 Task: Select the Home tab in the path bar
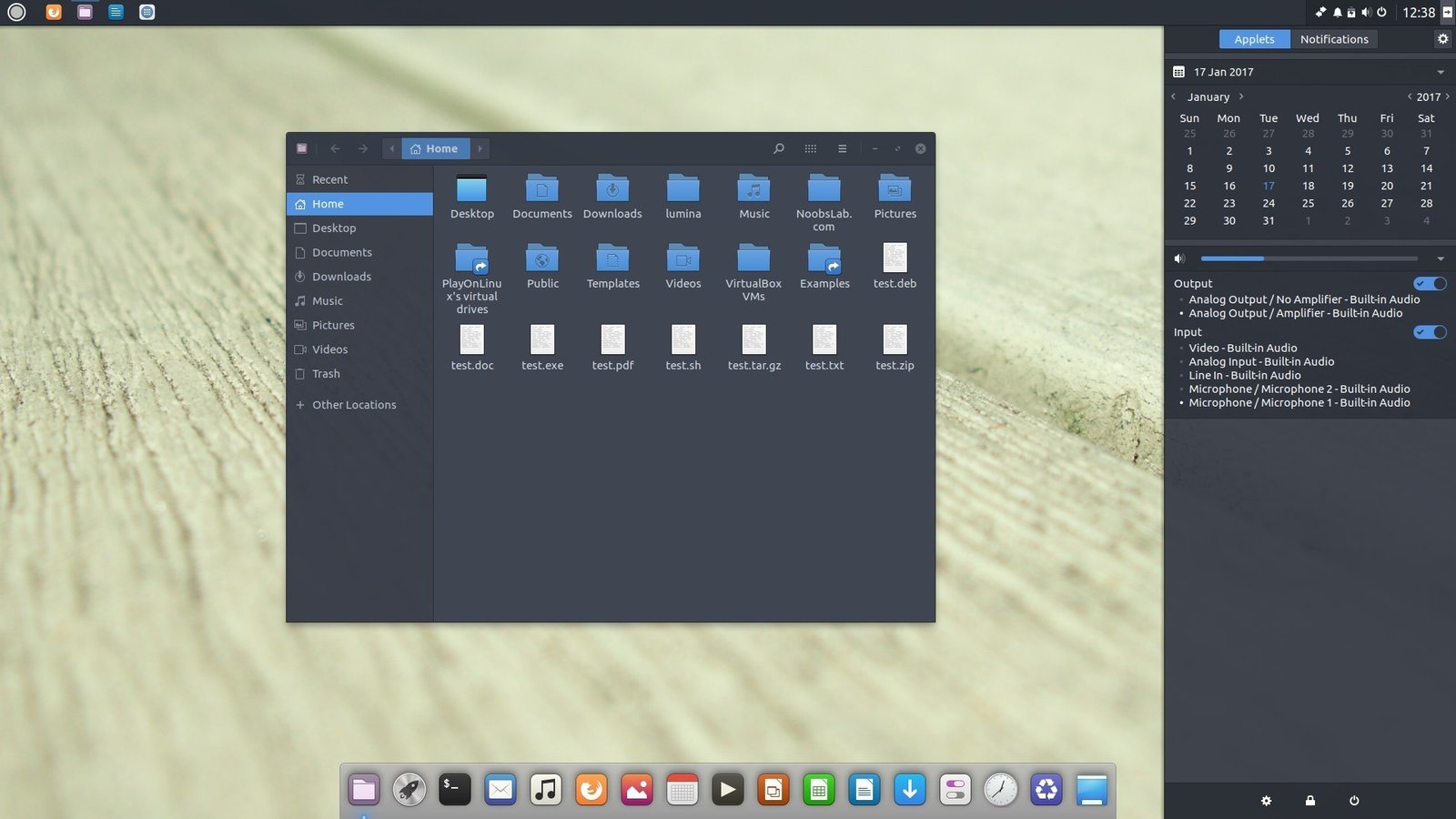pos(436,148)
